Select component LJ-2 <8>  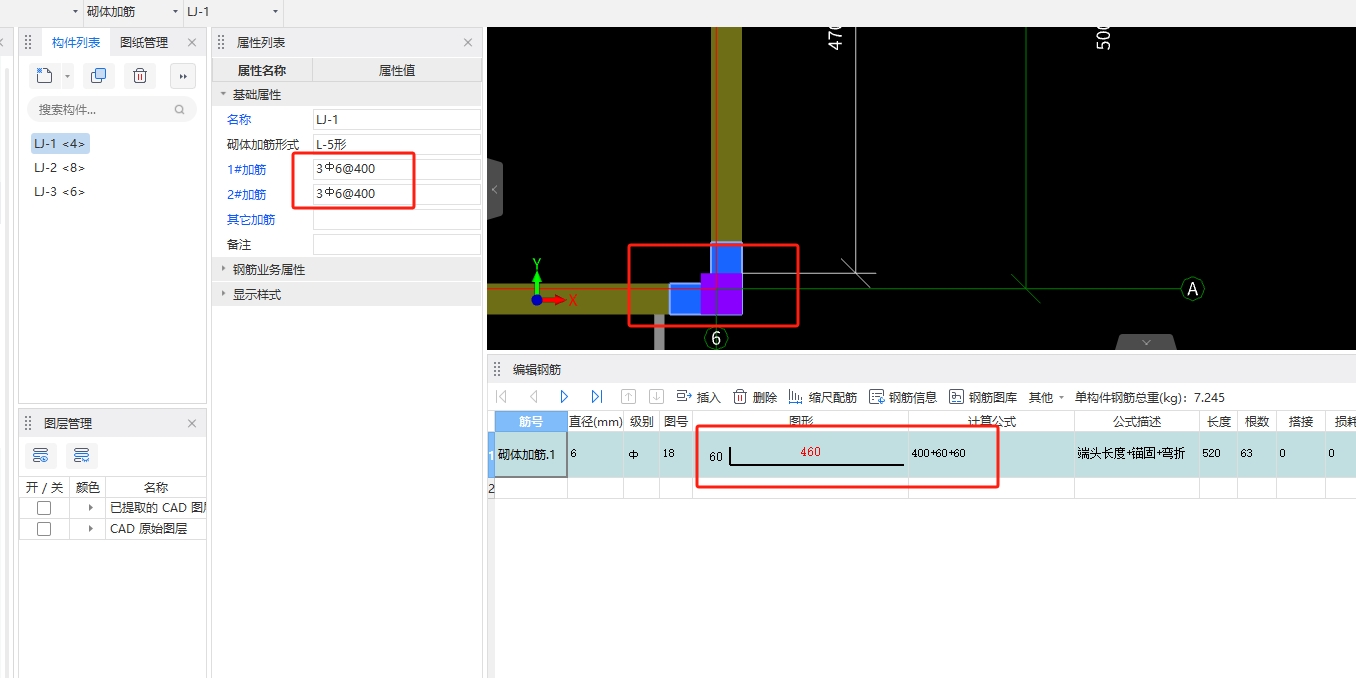[x=59, y=168]
